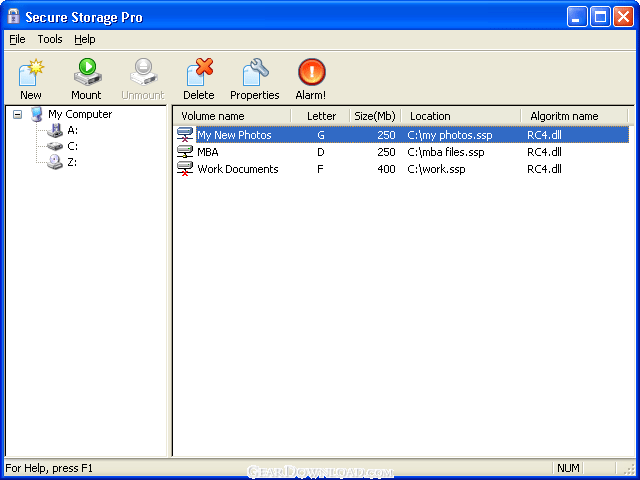
Task: Select the CD drive Z: icon
Action: pos(55,162)
